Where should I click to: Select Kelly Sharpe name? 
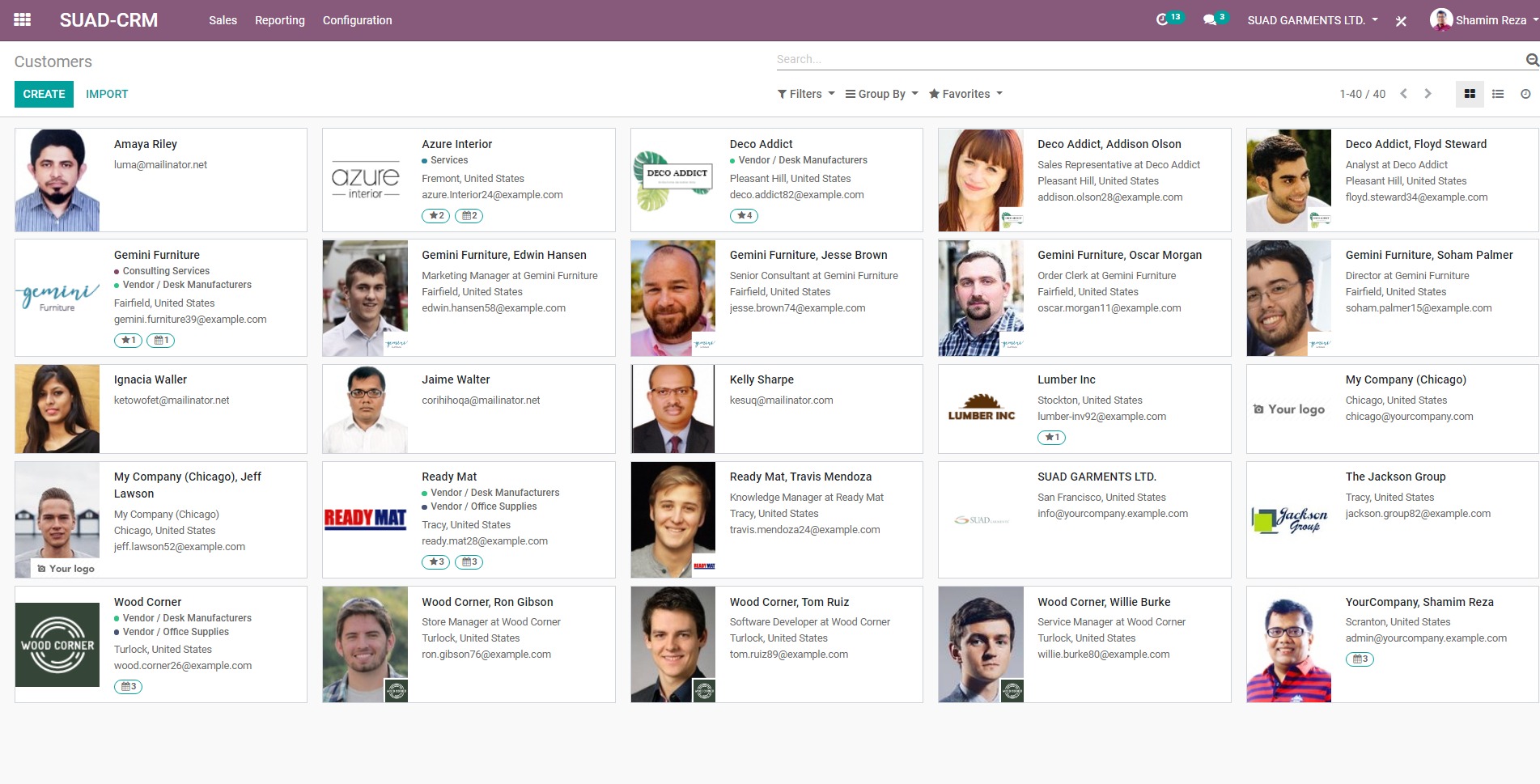pos(762,379)
